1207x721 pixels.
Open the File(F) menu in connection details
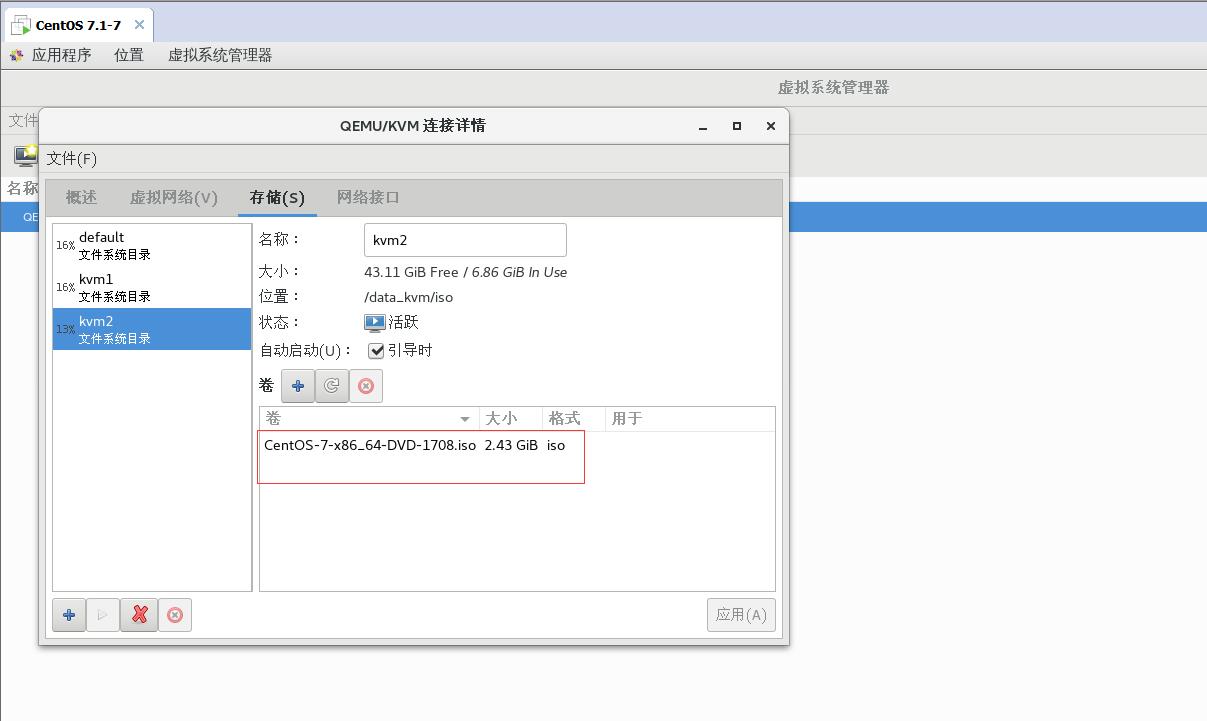click(72, 158)
